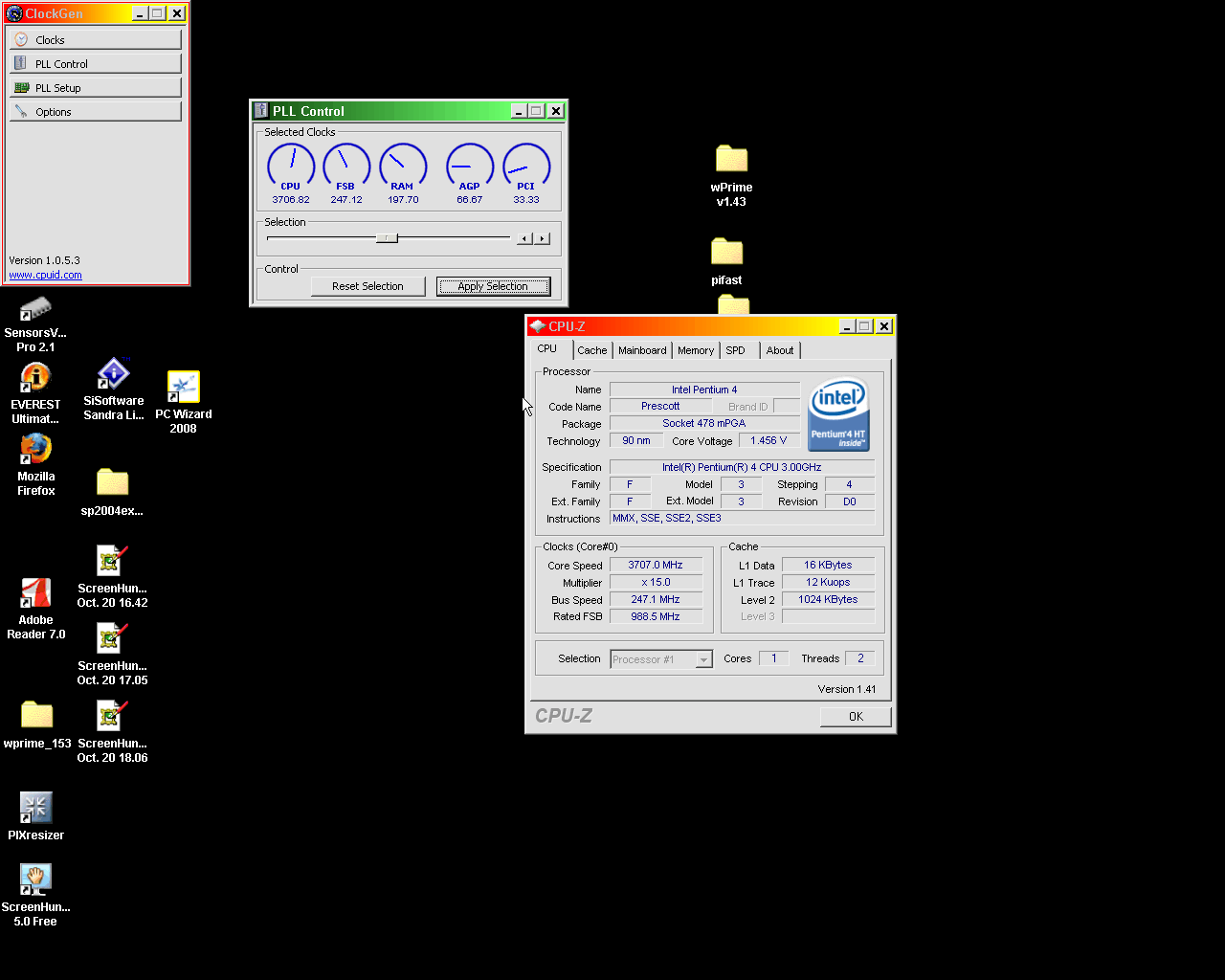1225x980 pixels.
Task: Click OK in CPU-Z window
Action: (x=856, y=716)
